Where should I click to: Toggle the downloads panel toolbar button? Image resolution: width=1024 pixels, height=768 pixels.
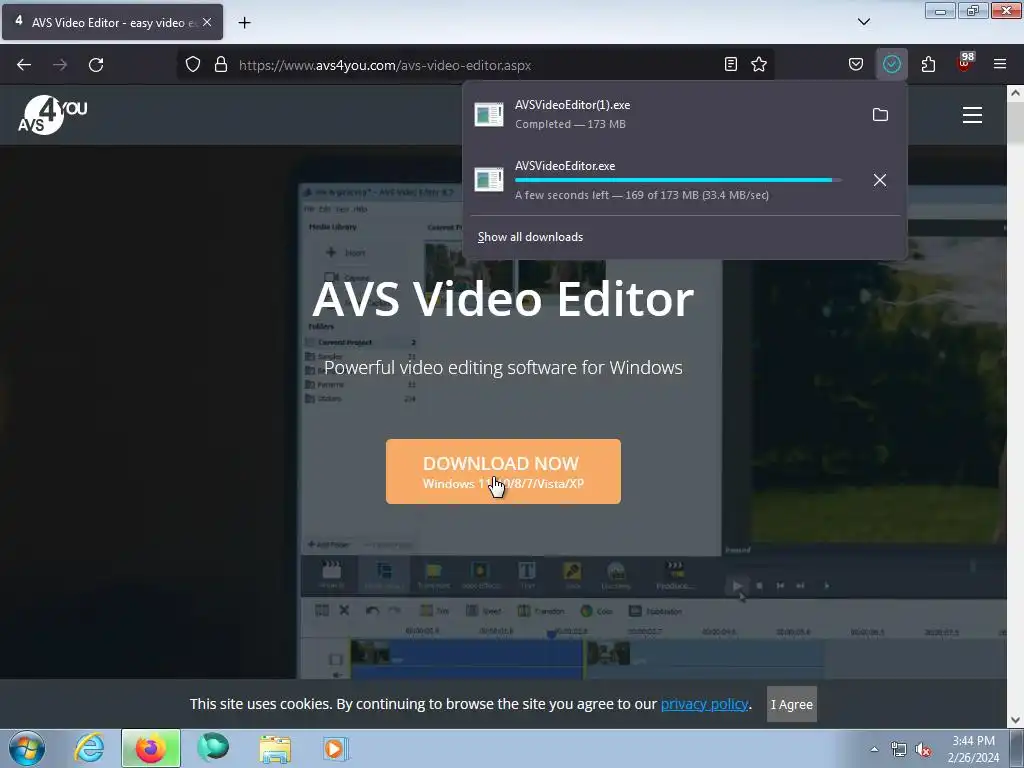click(x=891, y=64)
